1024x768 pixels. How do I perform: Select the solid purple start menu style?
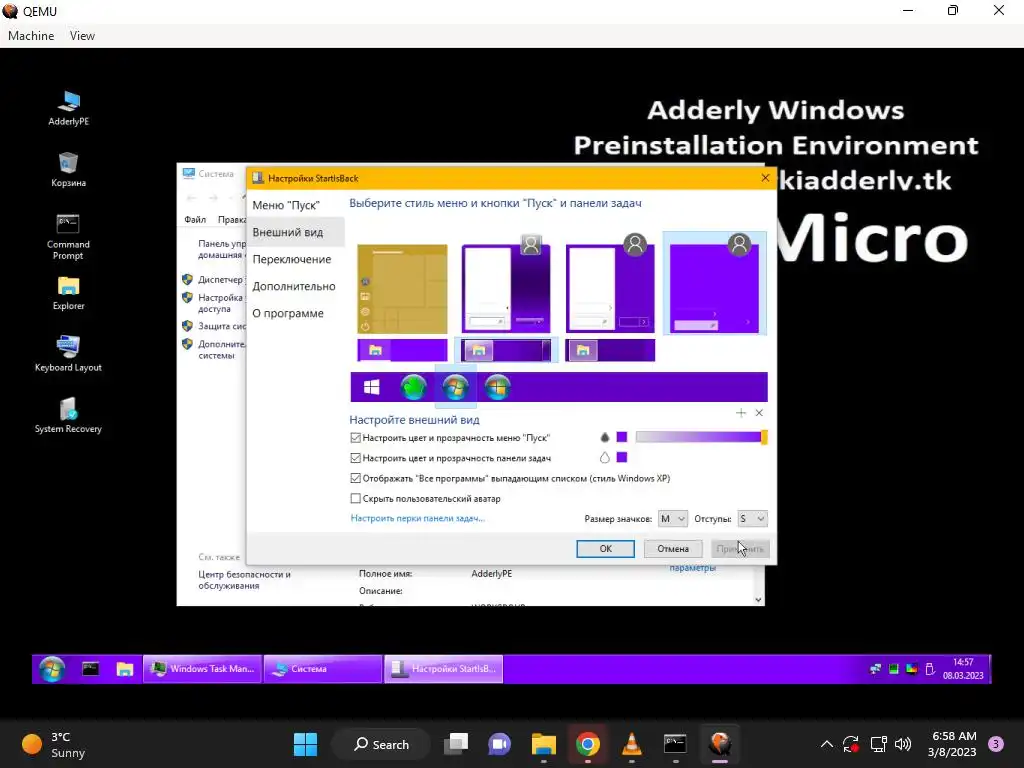click(715, 283)
